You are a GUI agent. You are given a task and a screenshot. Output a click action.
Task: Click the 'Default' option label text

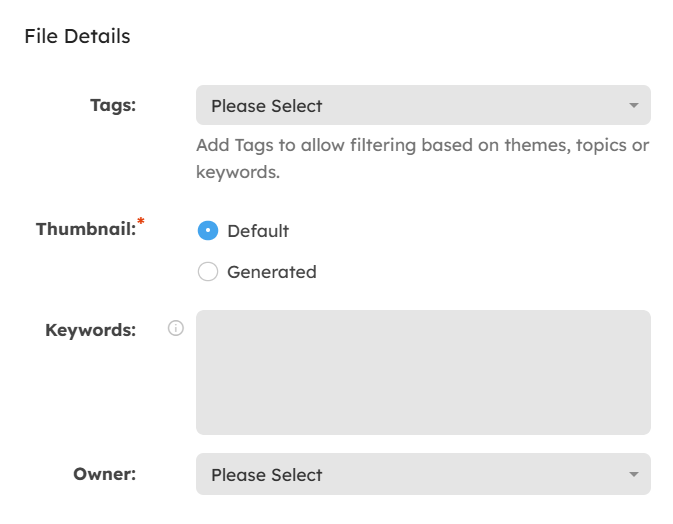pos(258,231)
